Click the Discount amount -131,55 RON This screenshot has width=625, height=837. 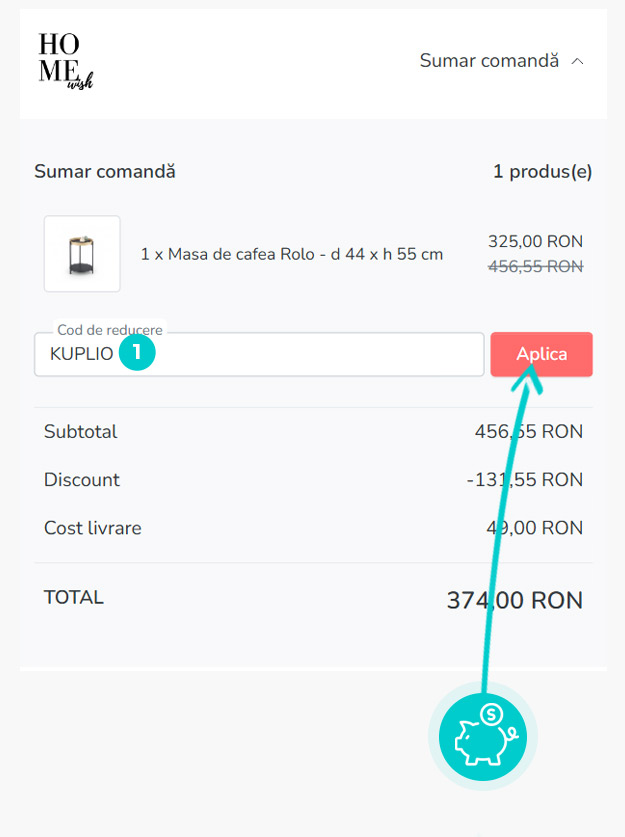point(524,480)
